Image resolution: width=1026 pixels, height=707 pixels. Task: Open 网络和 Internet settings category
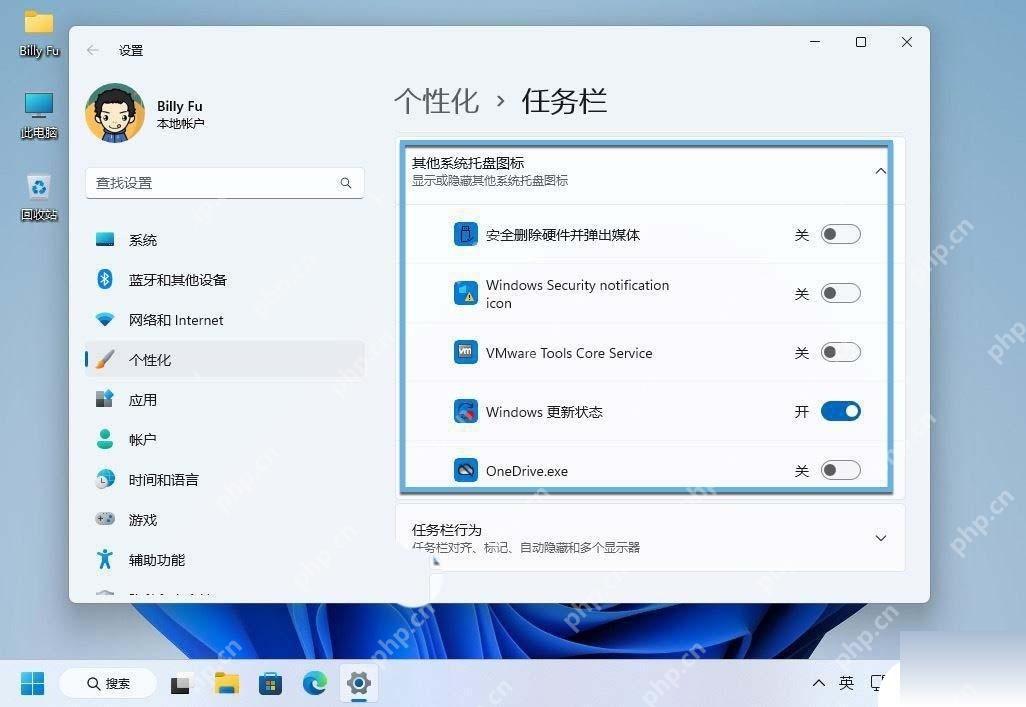224,319
